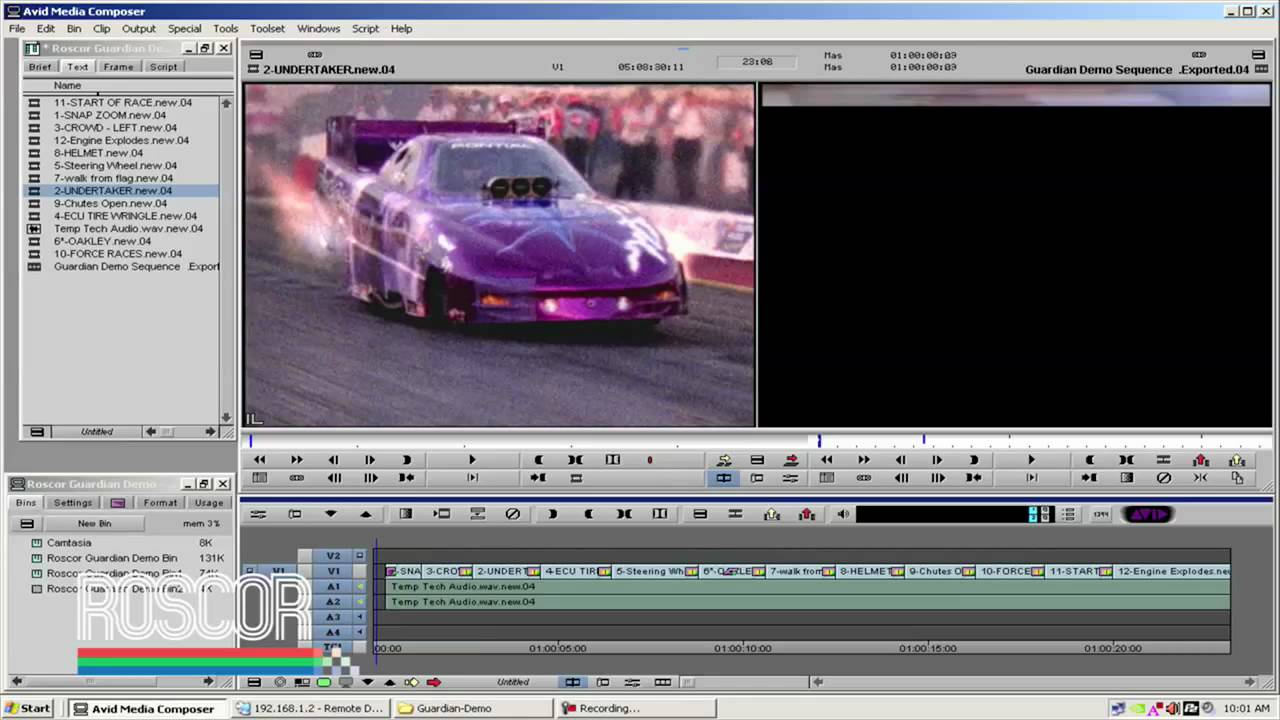The height and width of the screenshot is (720, 1280).
Task: Click the 1394 button in timeline toolbar
Action: [1101, 514]
